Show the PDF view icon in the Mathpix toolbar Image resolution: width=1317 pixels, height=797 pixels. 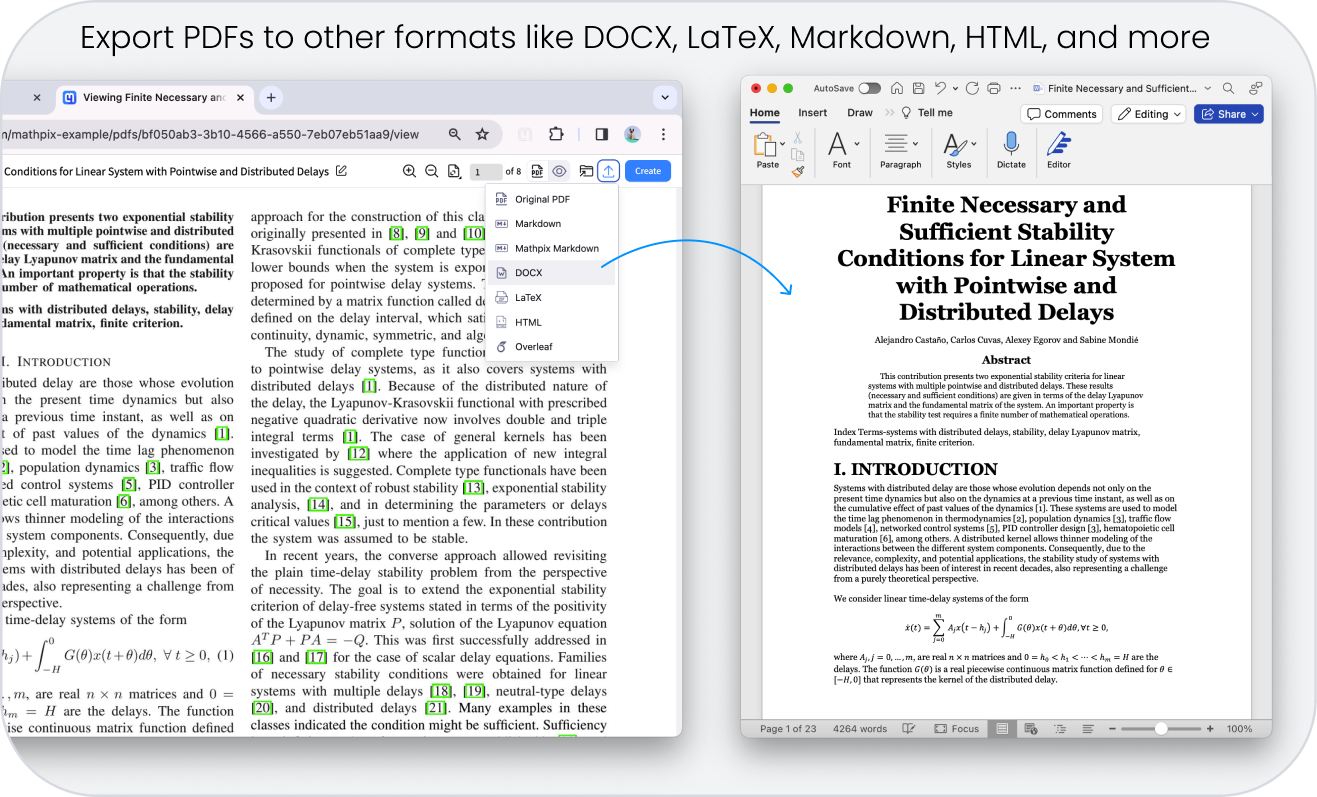tap(537, 171)
